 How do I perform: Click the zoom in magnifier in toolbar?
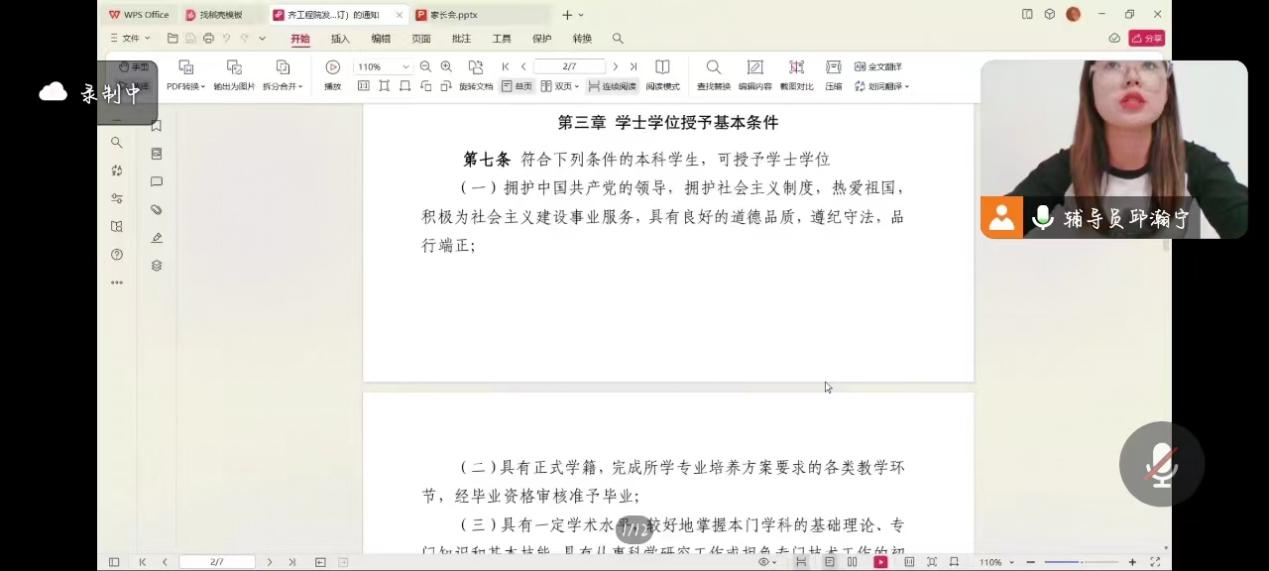coord(446,67)
